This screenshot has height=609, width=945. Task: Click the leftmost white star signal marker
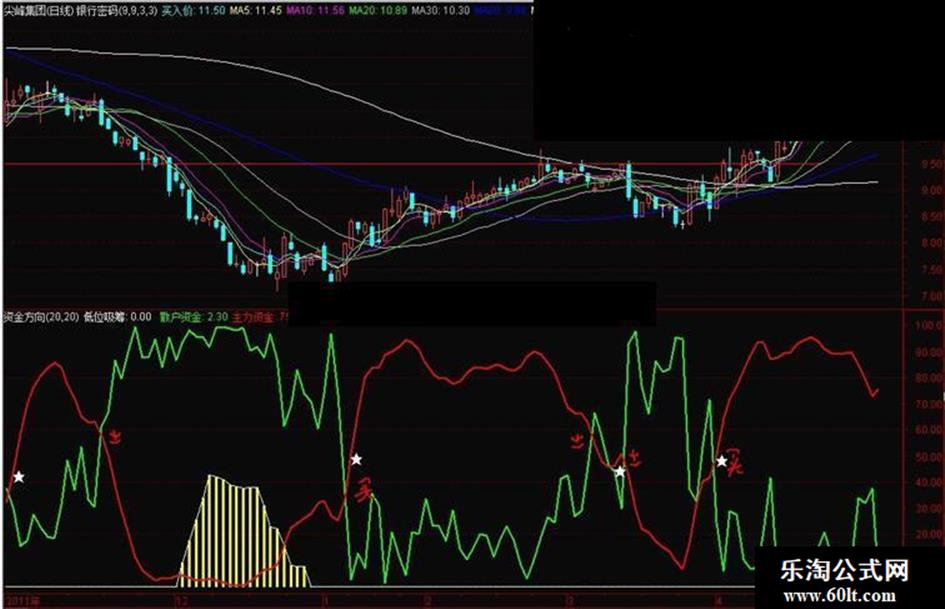tap(19, 477)
